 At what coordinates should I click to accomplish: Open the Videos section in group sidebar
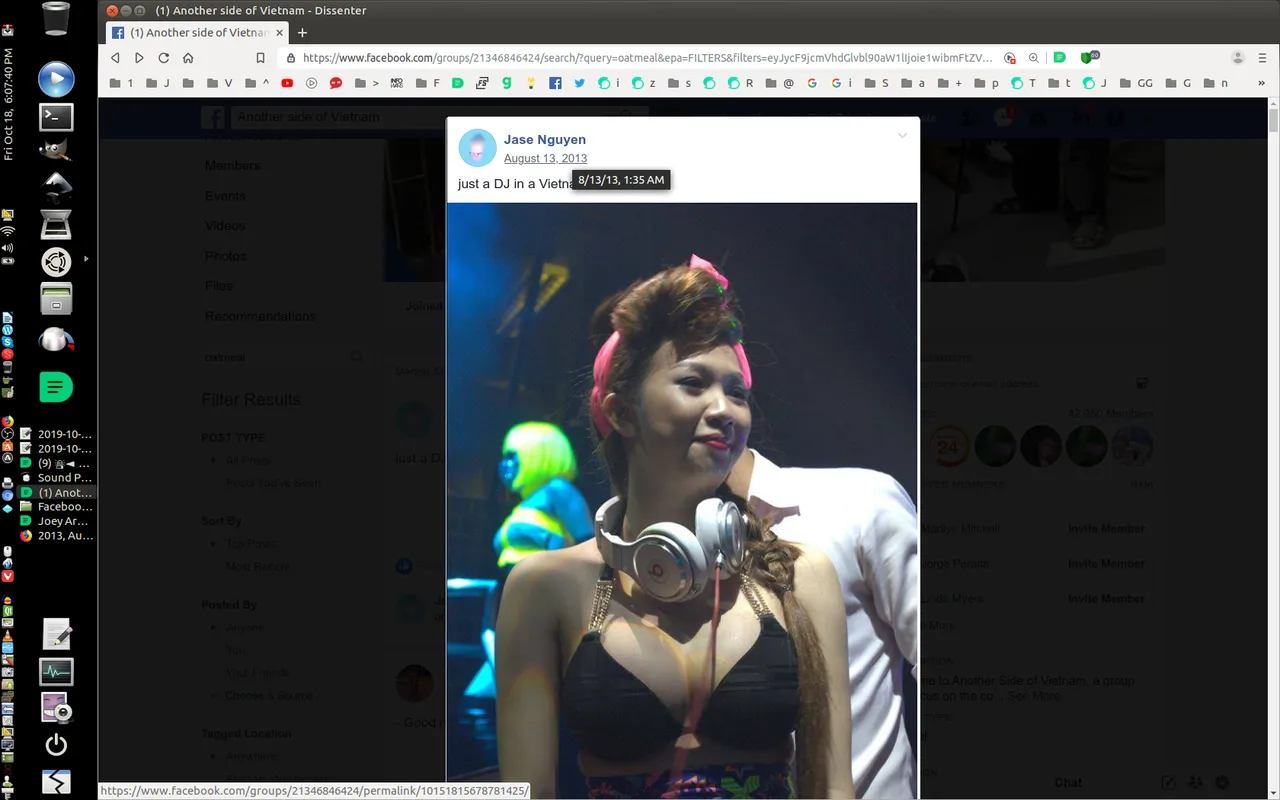click(225, 226)
